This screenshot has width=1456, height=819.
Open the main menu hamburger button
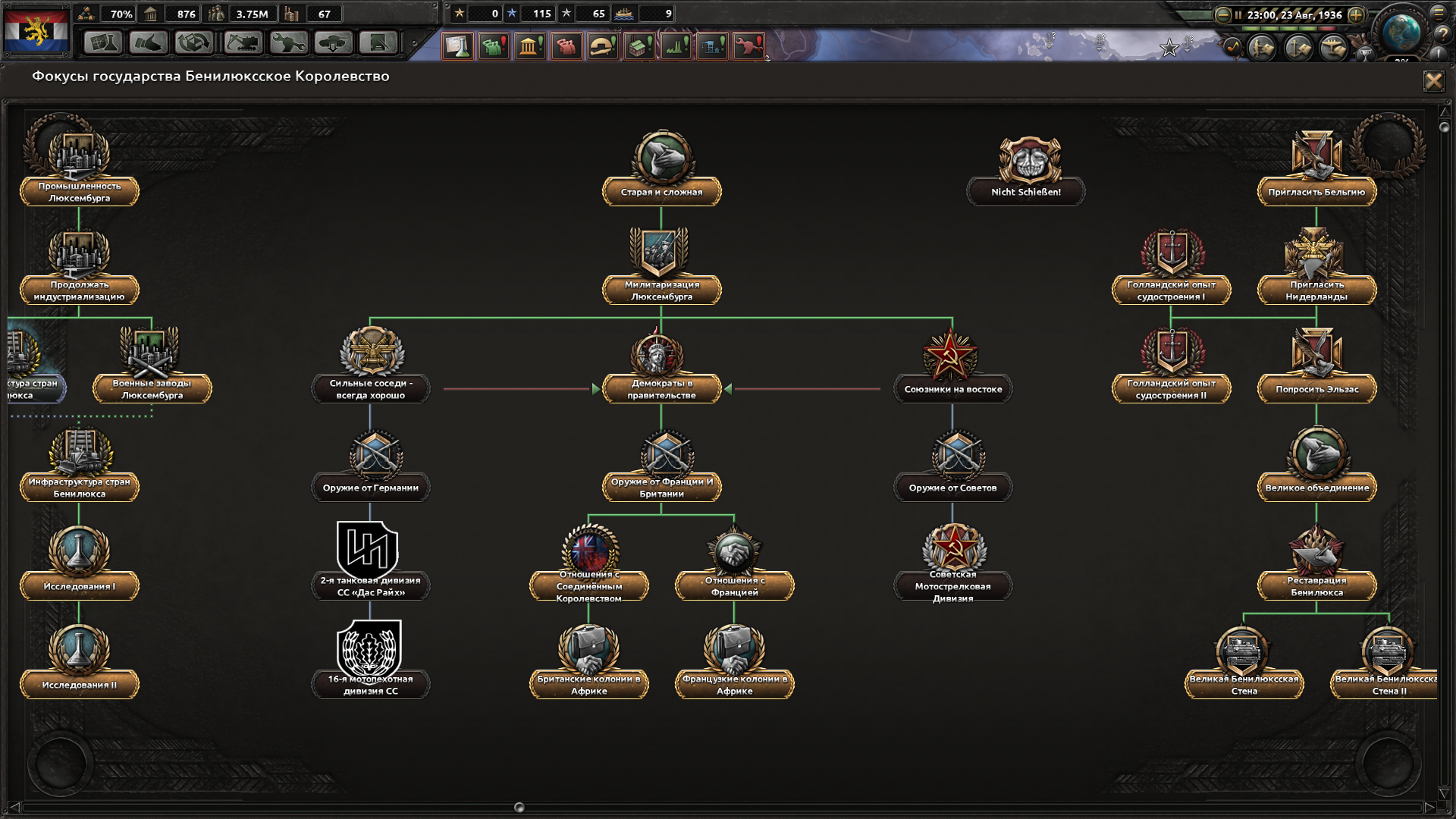coord(1438,14)
